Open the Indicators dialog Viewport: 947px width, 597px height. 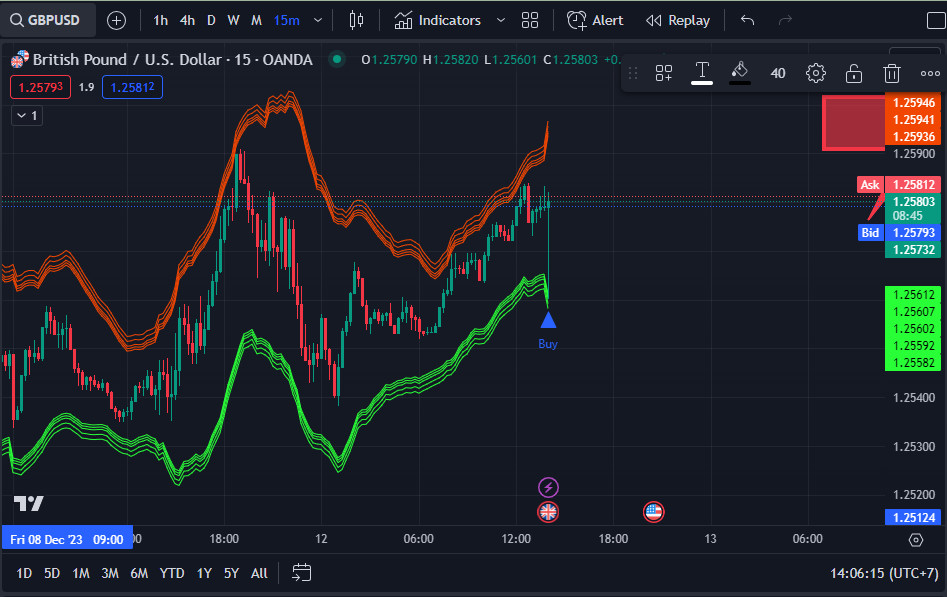coord(437,20)
